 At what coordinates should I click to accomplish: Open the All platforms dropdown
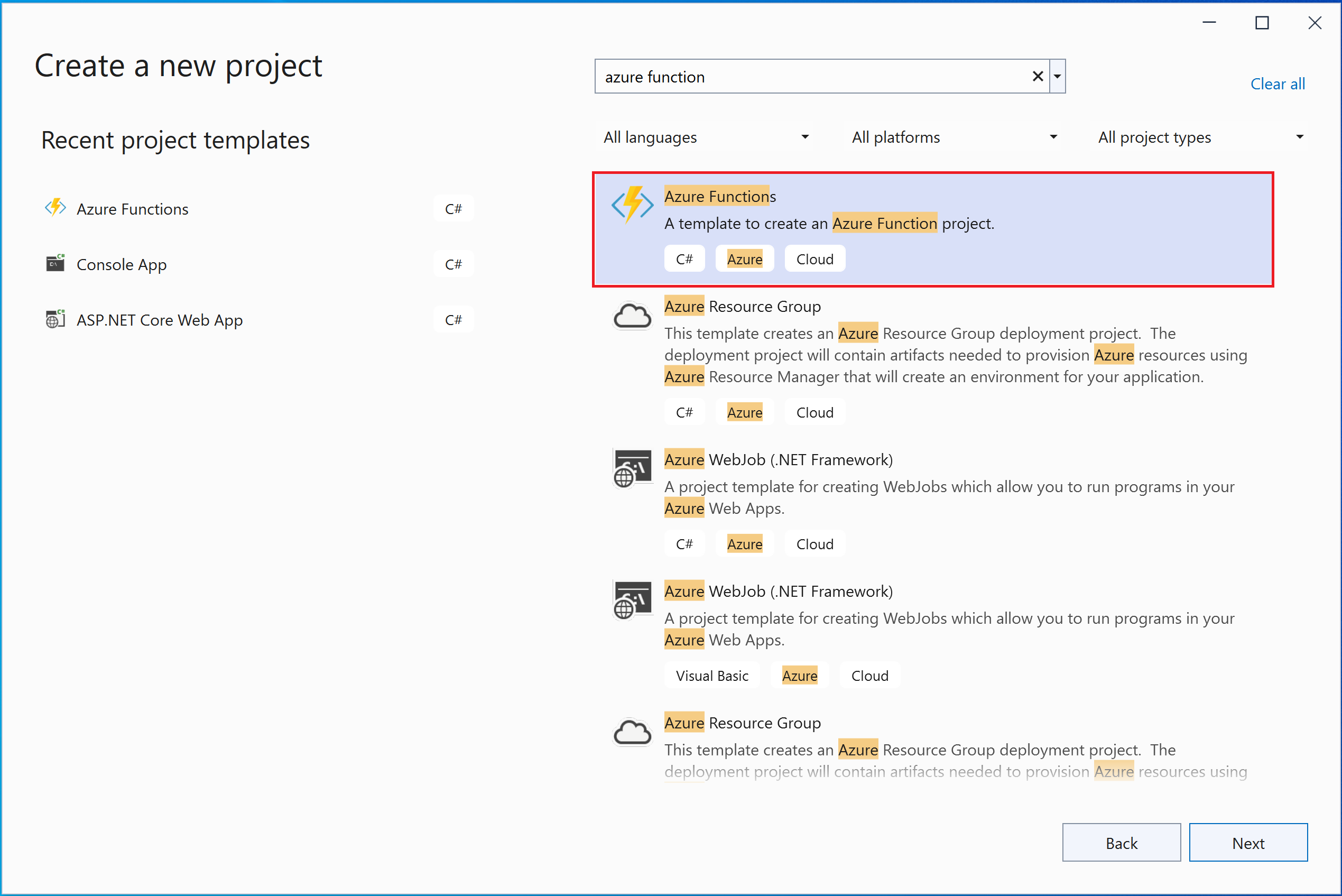pyautogui.click(x=953, y=137)
